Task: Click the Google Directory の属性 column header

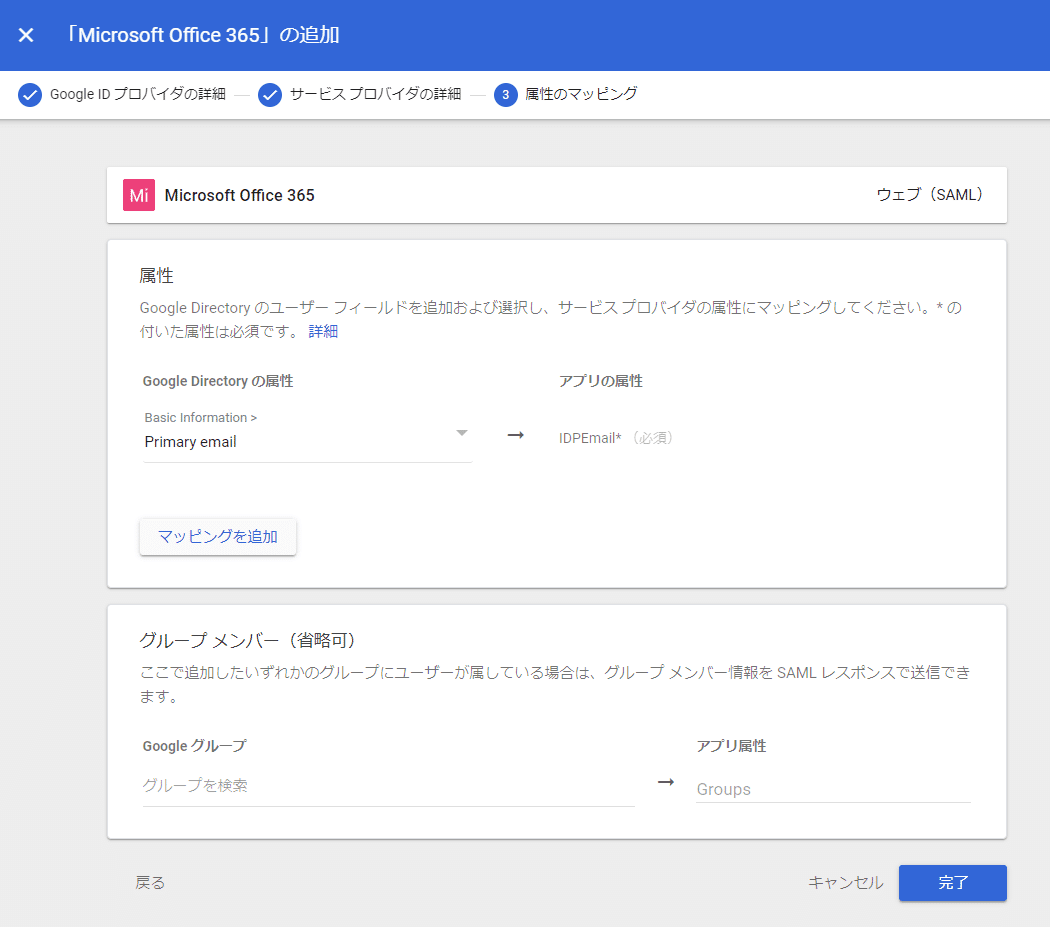Action: pos(218,381)
